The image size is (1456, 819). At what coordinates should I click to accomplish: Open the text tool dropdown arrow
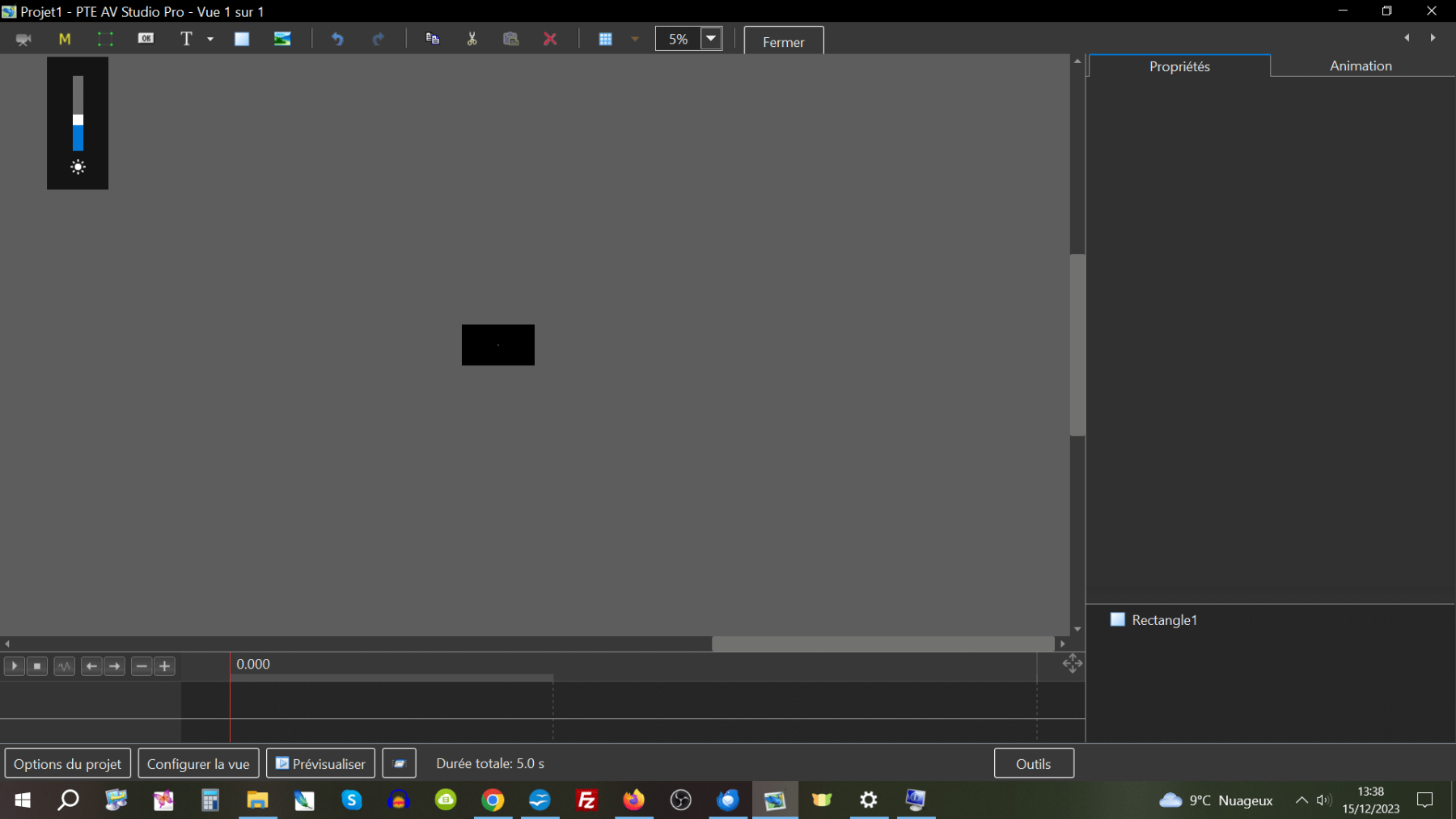(x=210, y=39)
